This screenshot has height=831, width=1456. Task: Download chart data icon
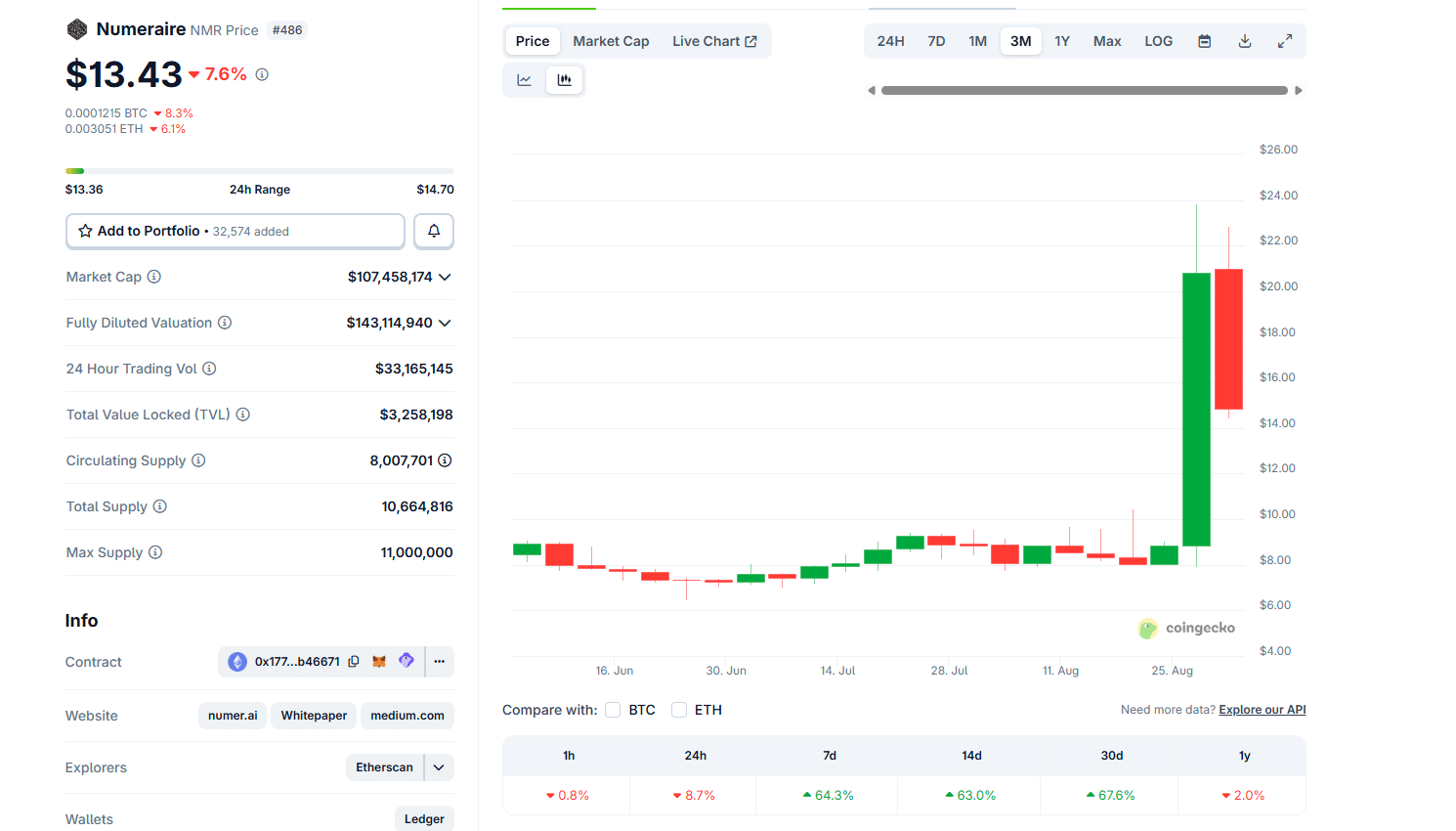pyautogui.click(x=1245, y=41)
